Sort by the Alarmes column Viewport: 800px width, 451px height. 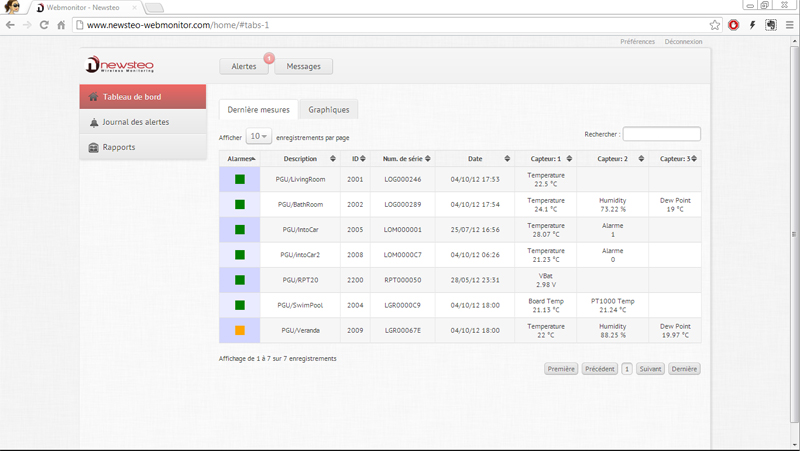pyautogui.click(x=239, y=159)
